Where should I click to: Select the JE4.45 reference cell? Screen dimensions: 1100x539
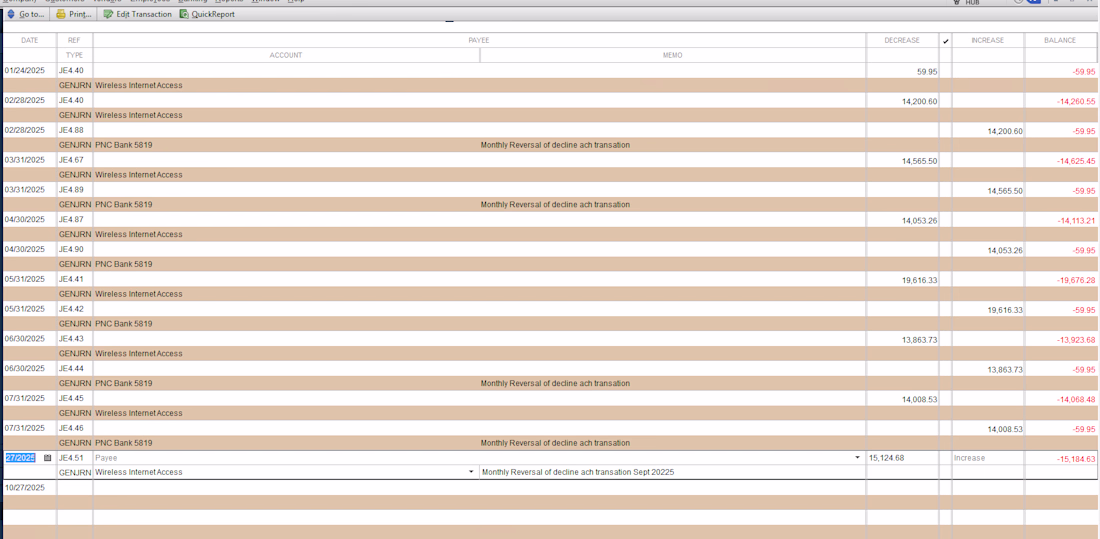[71, 398]
